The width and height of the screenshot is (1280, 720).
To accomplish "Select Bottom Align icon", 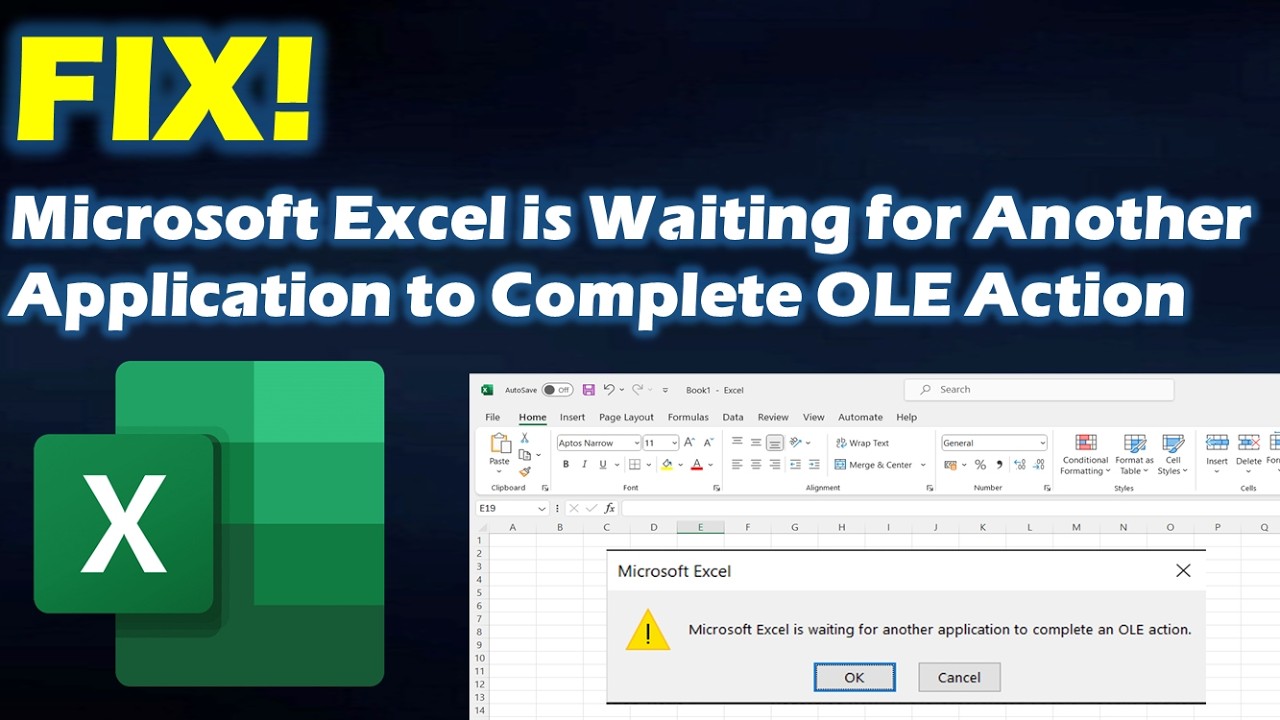I will (x=775, y=442).
